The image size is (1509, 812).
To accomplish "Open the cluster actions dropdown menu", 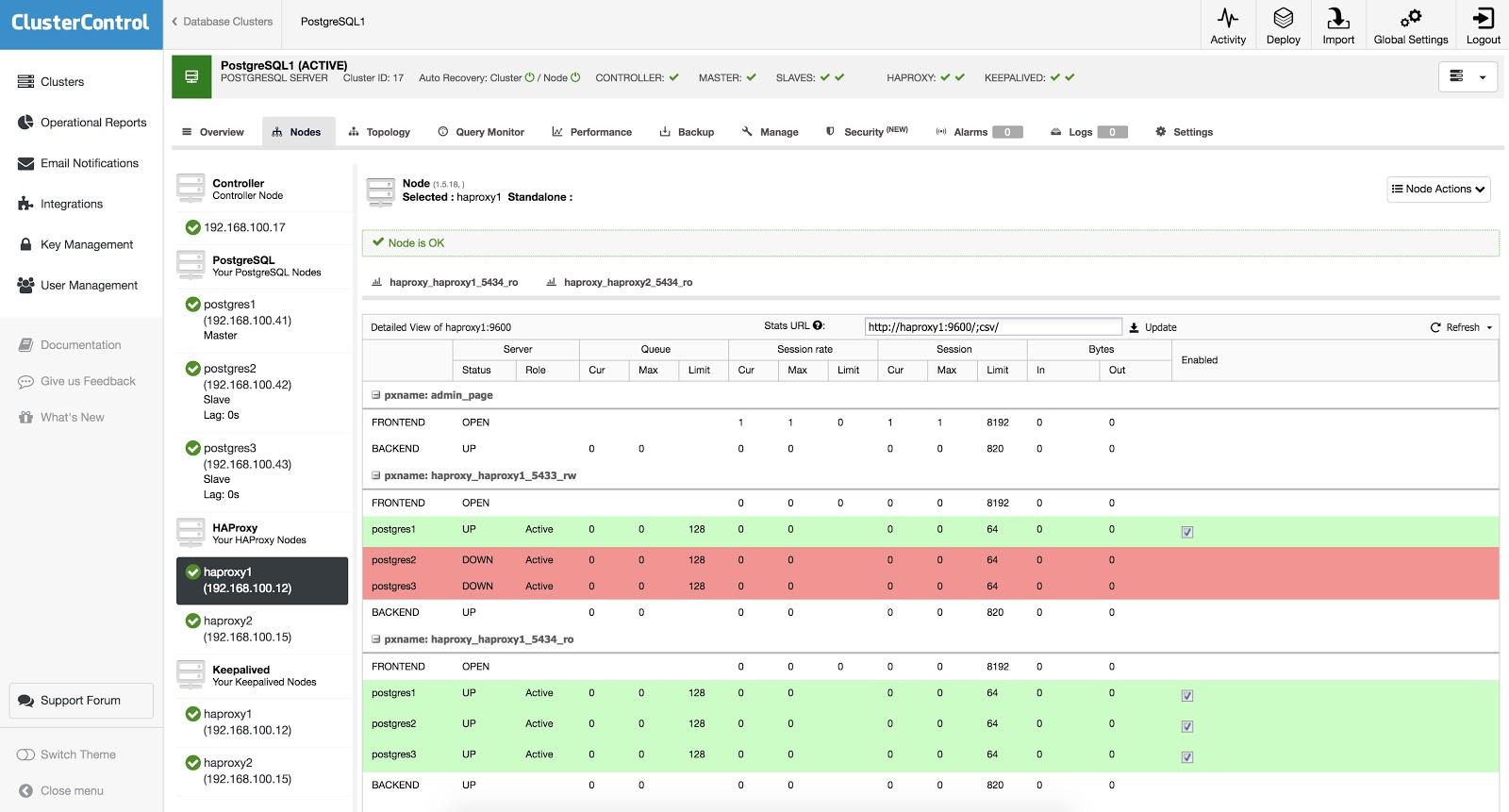I will [x=1468, y=76].
